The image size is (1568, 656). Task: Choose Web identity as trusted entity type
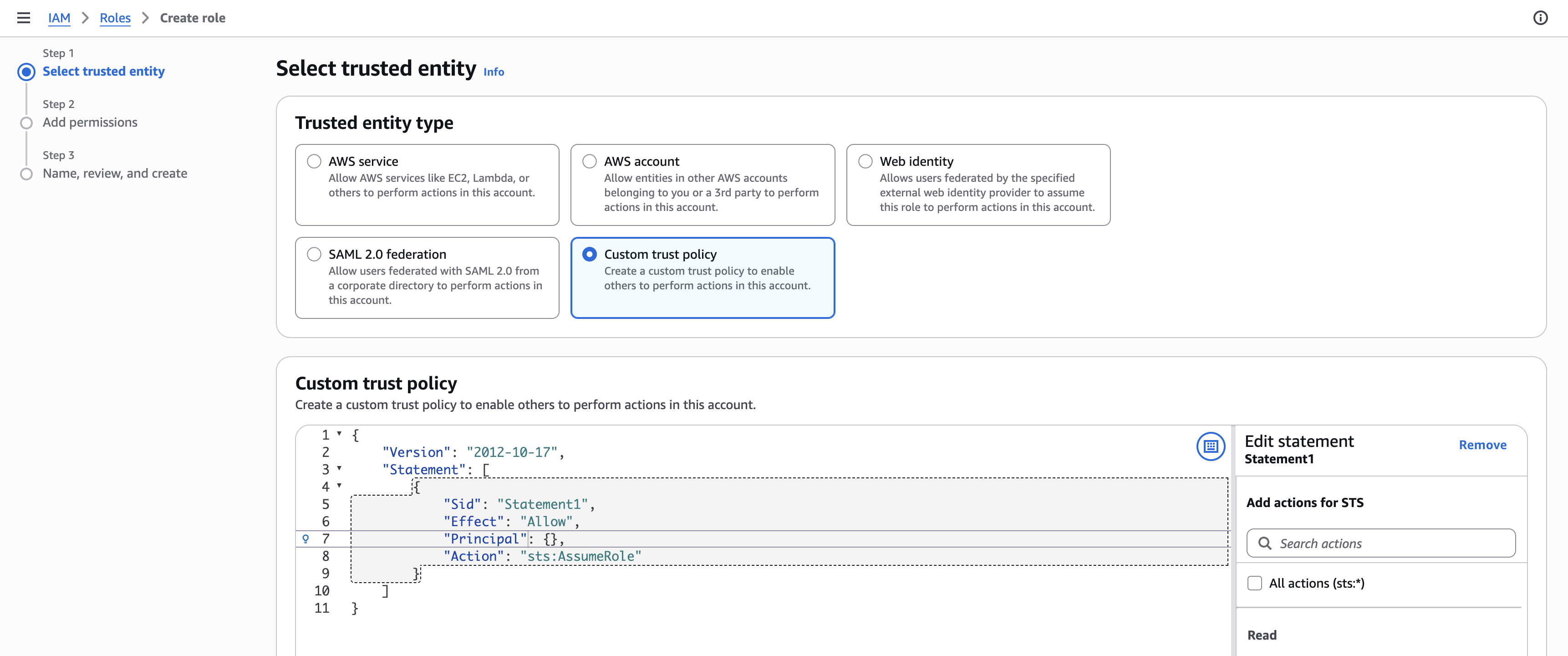click(865, 161)
